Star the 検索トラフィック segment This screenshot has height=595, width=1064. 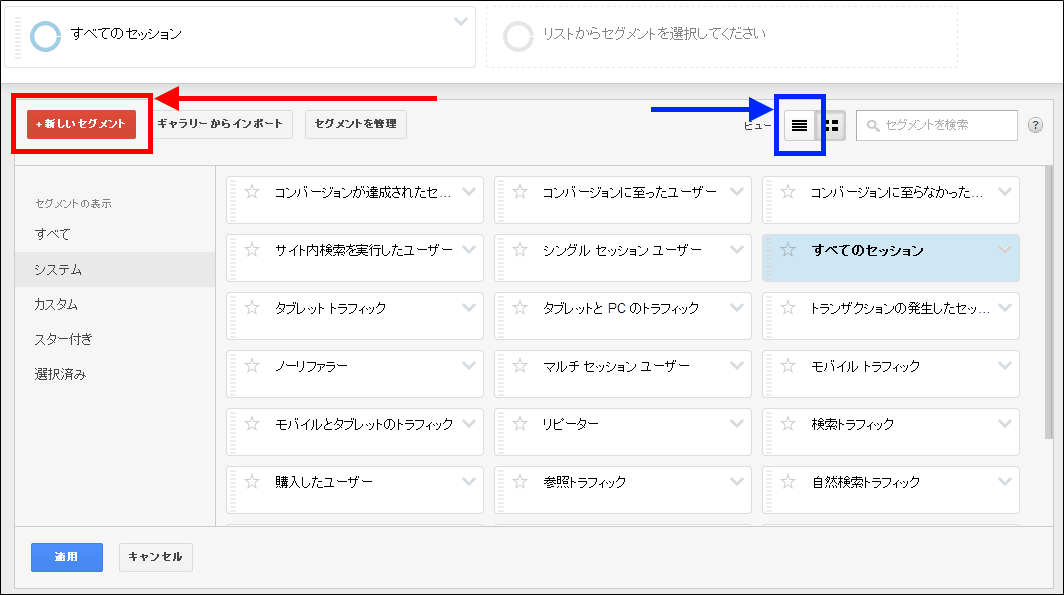click(788, 425)
